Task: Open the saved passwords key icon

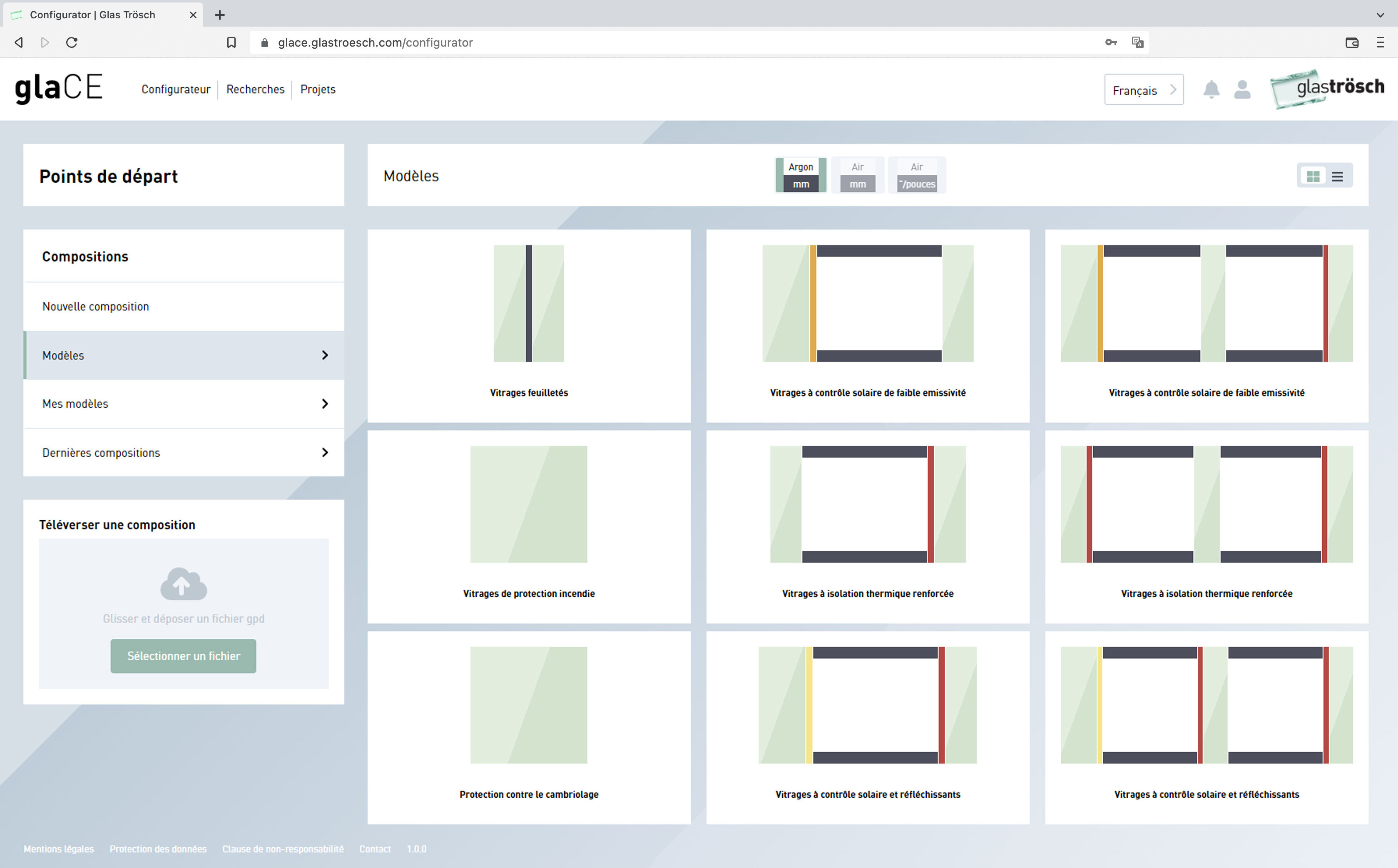Action: 1111,42
